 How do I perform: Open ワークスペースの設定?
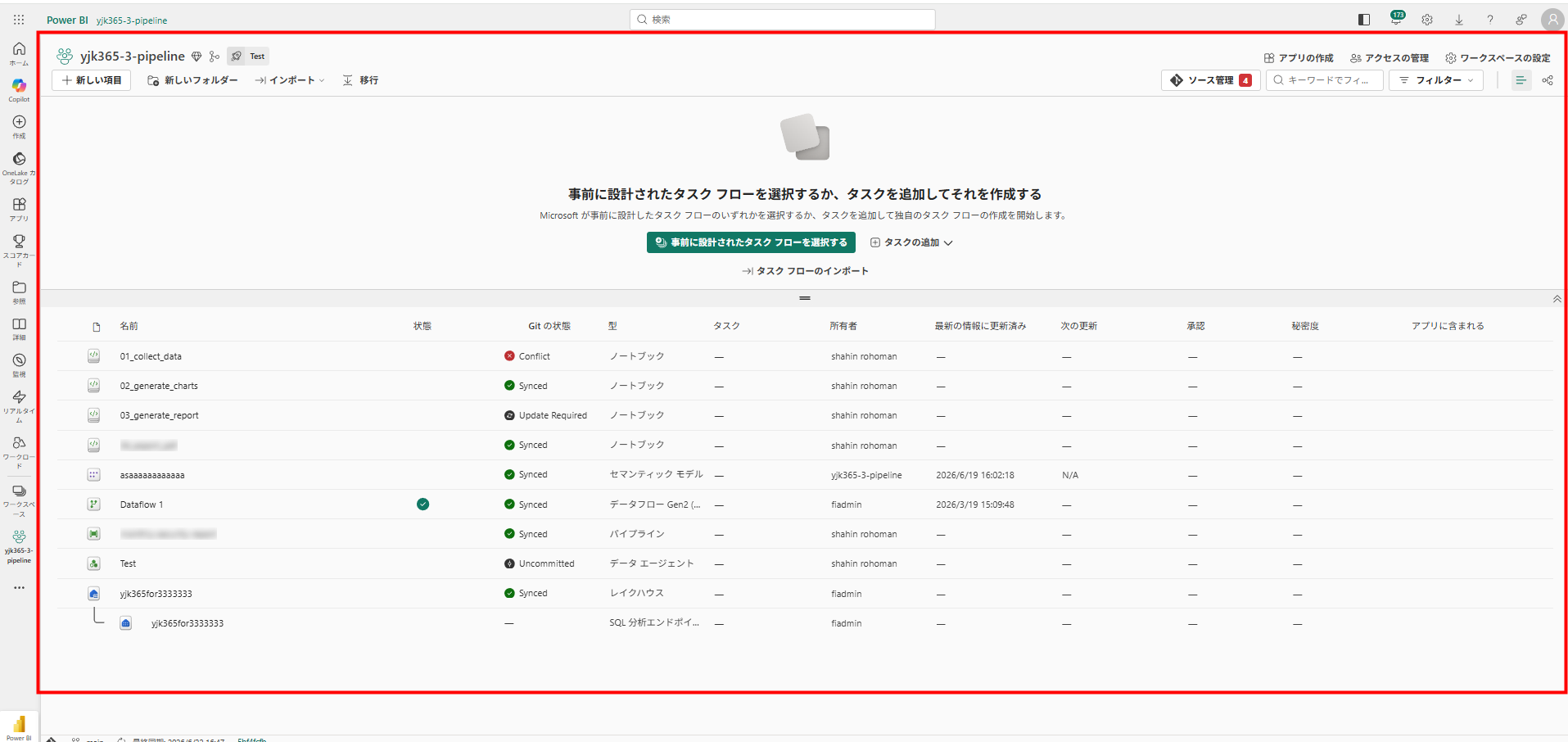[1498, 58]
